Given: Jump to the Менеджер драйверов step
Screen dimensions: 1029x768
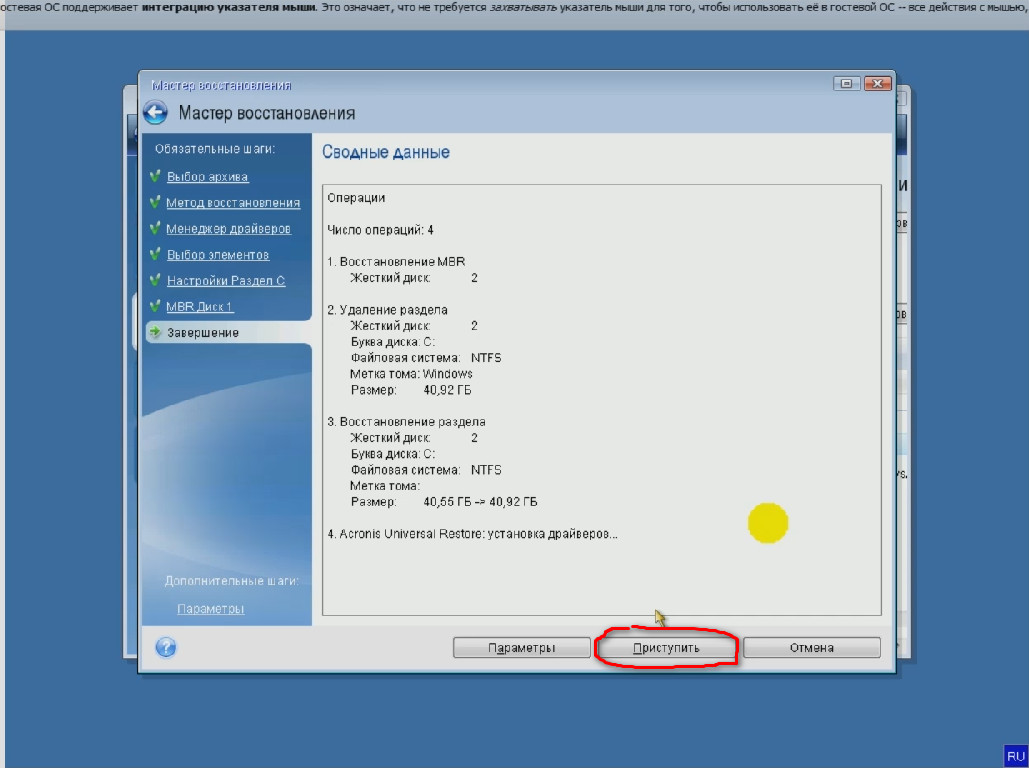Looking at the screenshot, I should 228,229.
